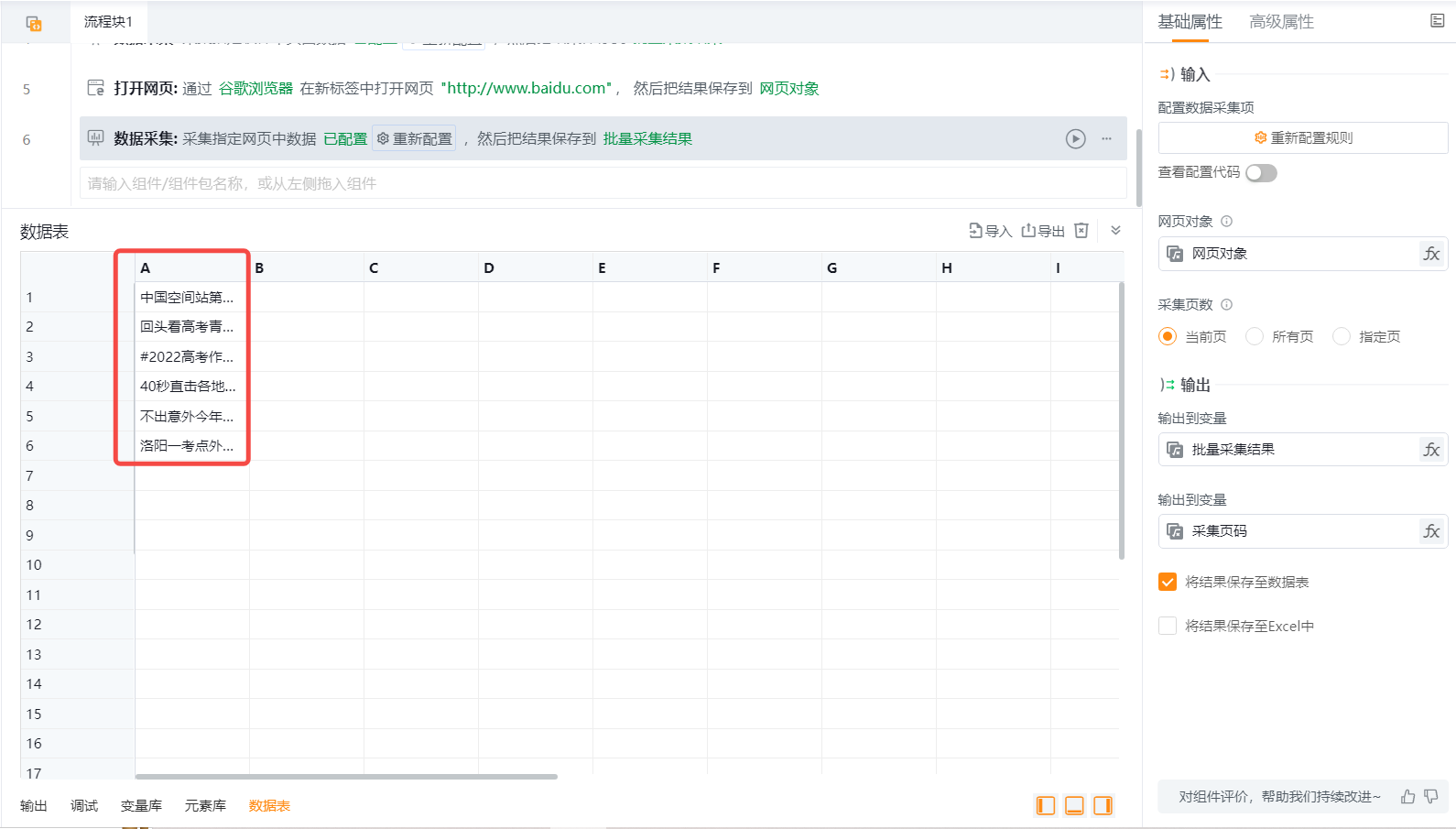Screen dimensions: 1456x829
Task: Click the component name input field
Action: (x=603, y=183)
